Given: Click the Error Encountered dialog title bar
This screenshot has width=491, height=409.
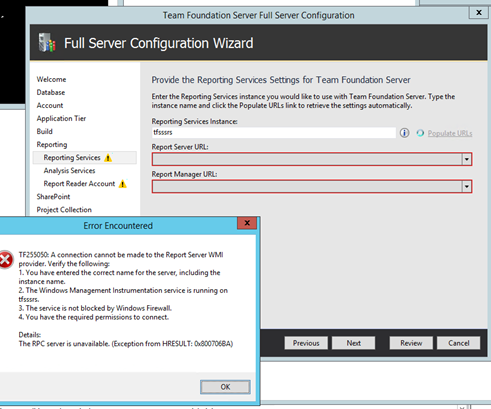Looking at the screenshot, I should [118, 226].
